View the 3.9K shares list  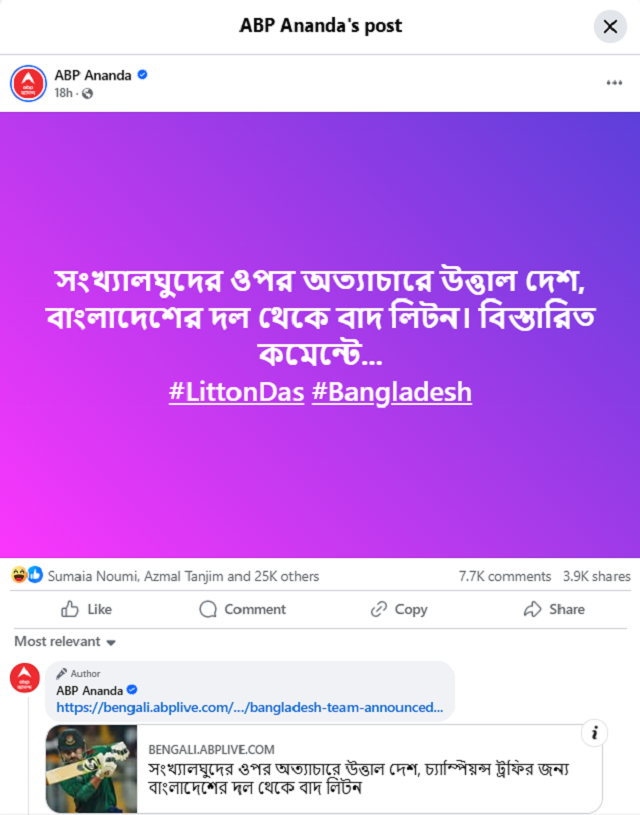pos(596,576)
